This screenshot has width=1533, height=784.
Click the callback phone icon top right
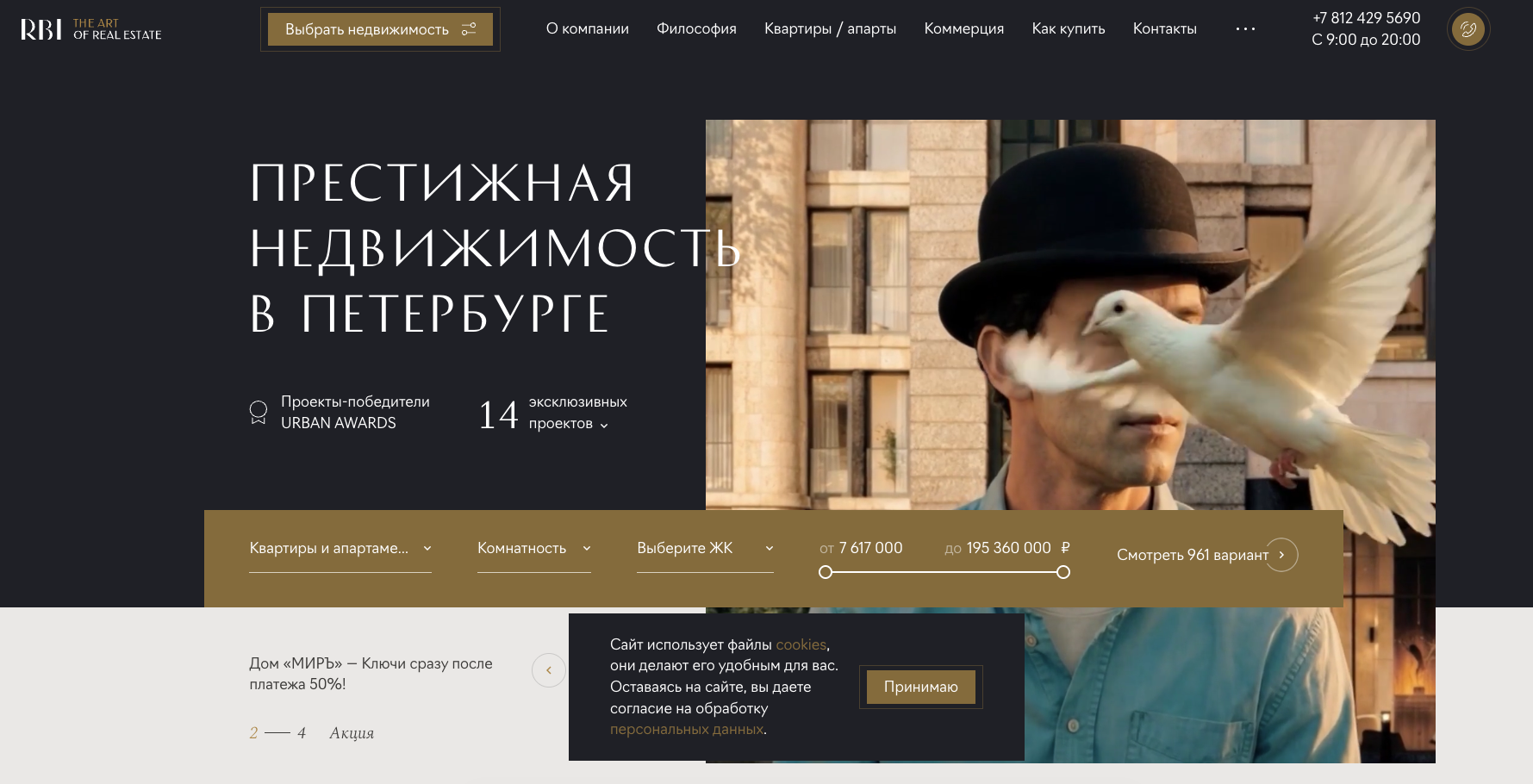(x=1468, y=28)
